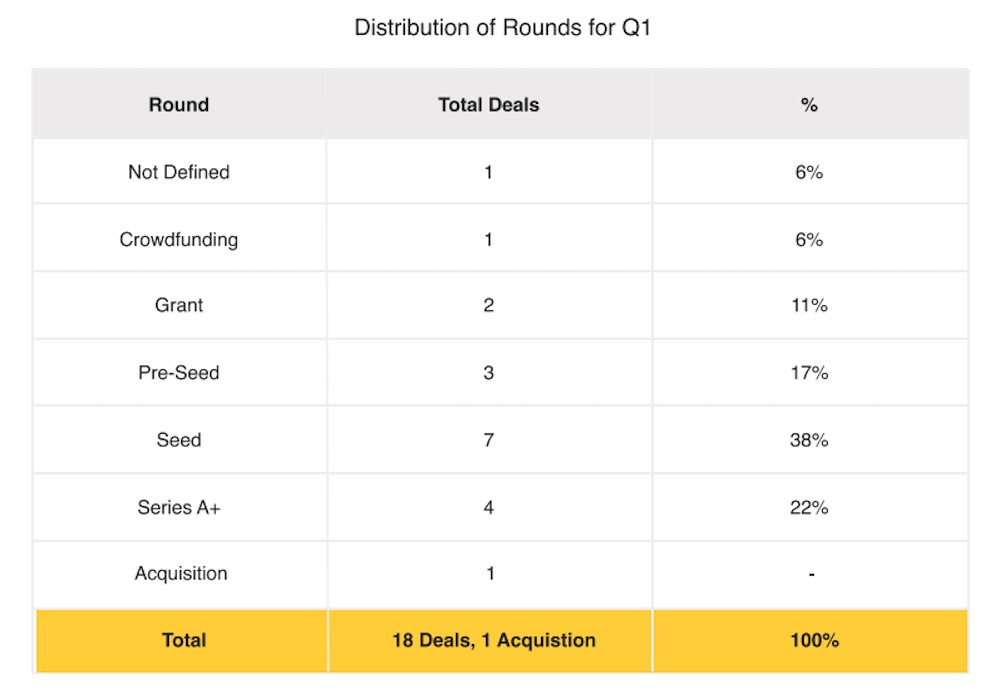
Task: Click the 'Crowdfunding' round cell
Action: [179, 240]
